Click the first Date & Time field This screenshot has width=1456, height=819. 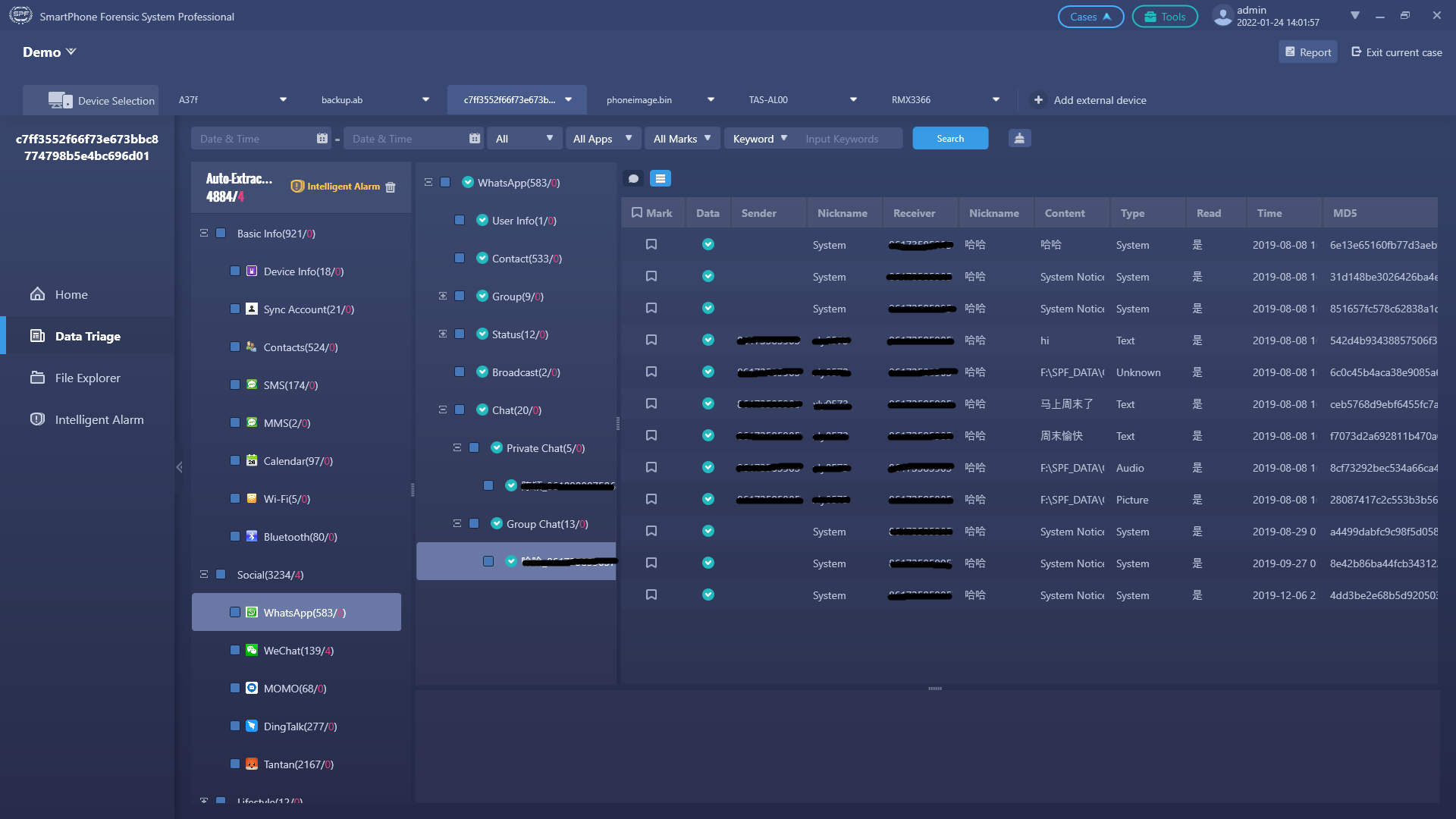point(262,139)
